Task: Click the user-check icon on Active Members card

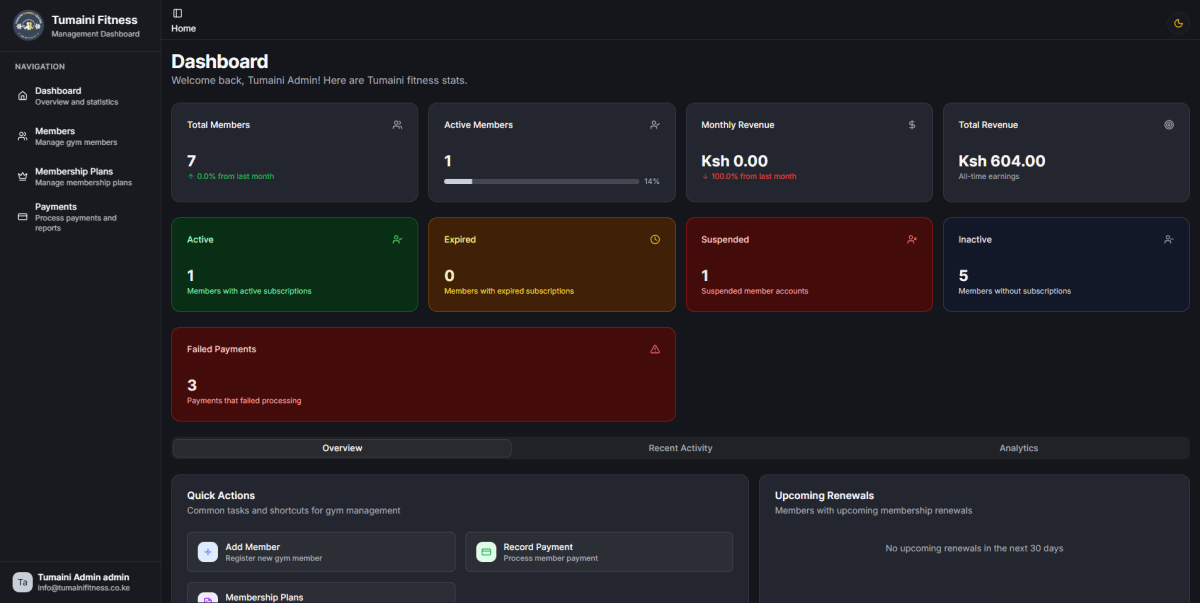Action: pyautogui.click(x=654, y=125)
